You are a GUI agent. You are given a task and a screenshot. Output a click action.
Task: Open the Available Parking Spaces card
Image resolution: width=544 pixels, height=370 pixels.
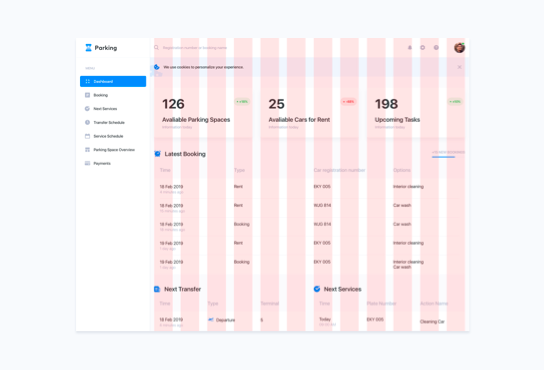pos(203,113)
